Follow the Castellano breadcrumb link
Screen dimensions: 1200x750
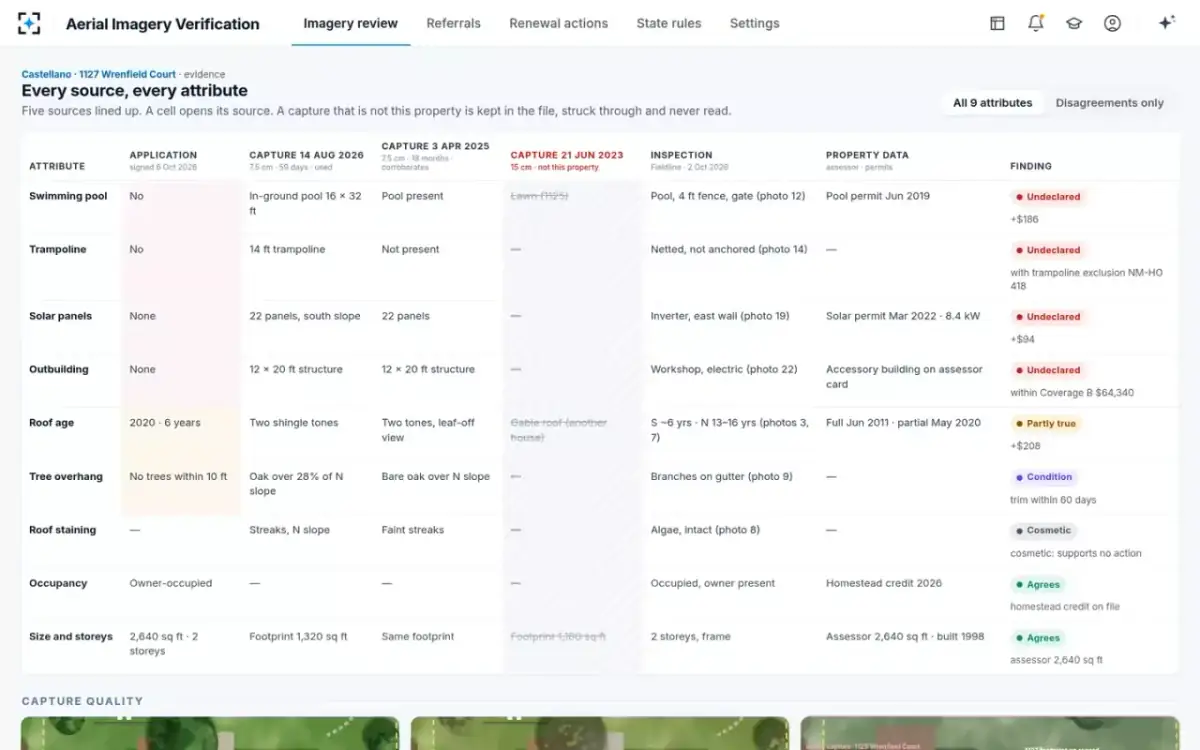click(x=47, y=75)
